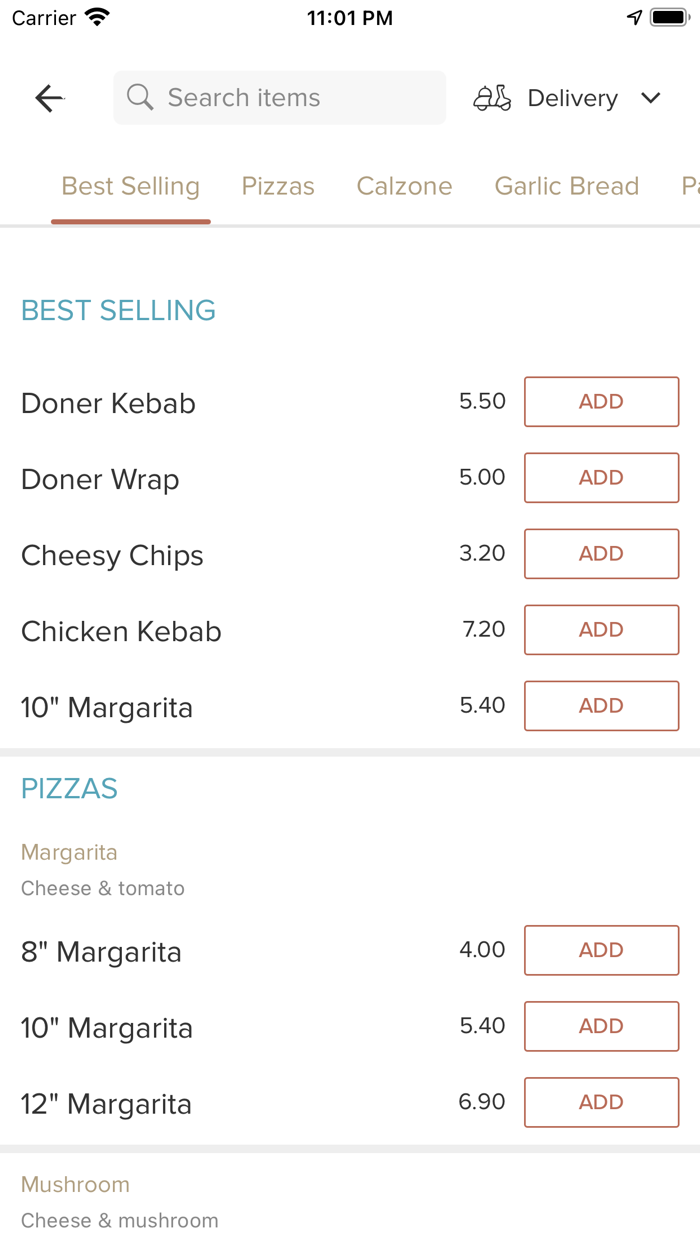The width and height of the screenshot is (700, 1244).
Task: Add Doner Wrap to the basket
Action: (x=601, y=477)
